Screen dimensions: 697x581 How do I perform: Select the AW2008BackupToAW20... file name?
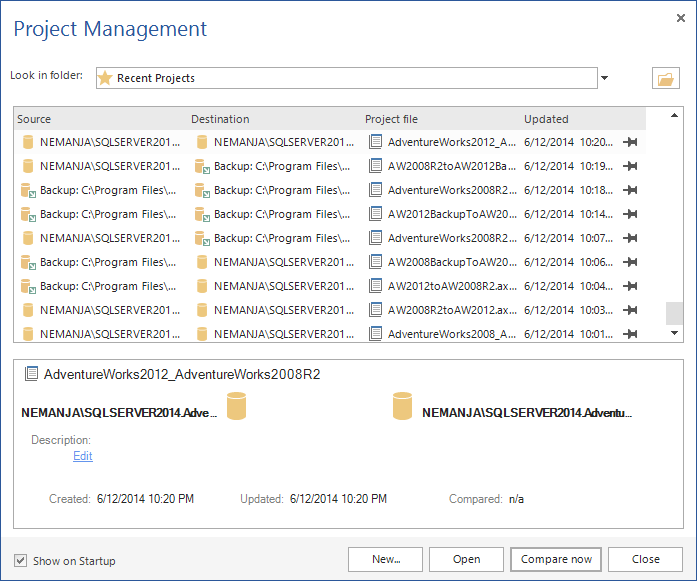click(452, 262)
